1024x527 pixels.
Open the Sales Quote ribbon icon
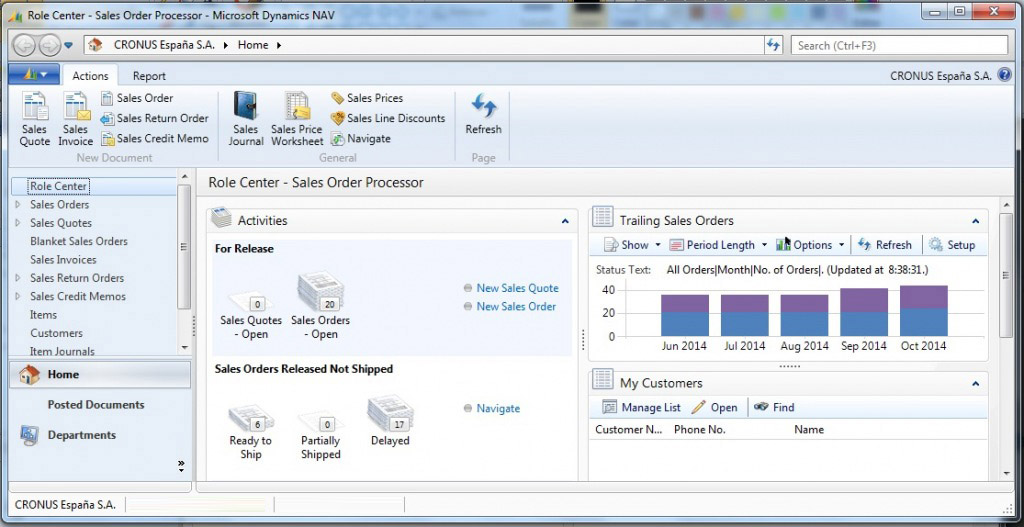click(35, 119)
